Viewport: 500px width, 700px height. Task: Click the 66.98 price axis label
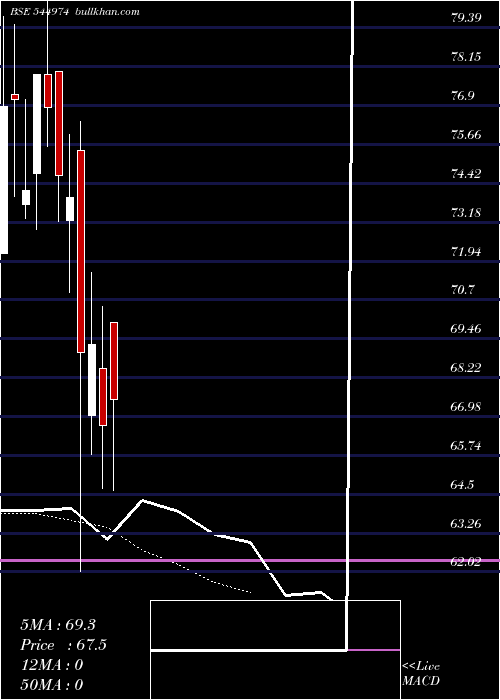coord(466,407)
